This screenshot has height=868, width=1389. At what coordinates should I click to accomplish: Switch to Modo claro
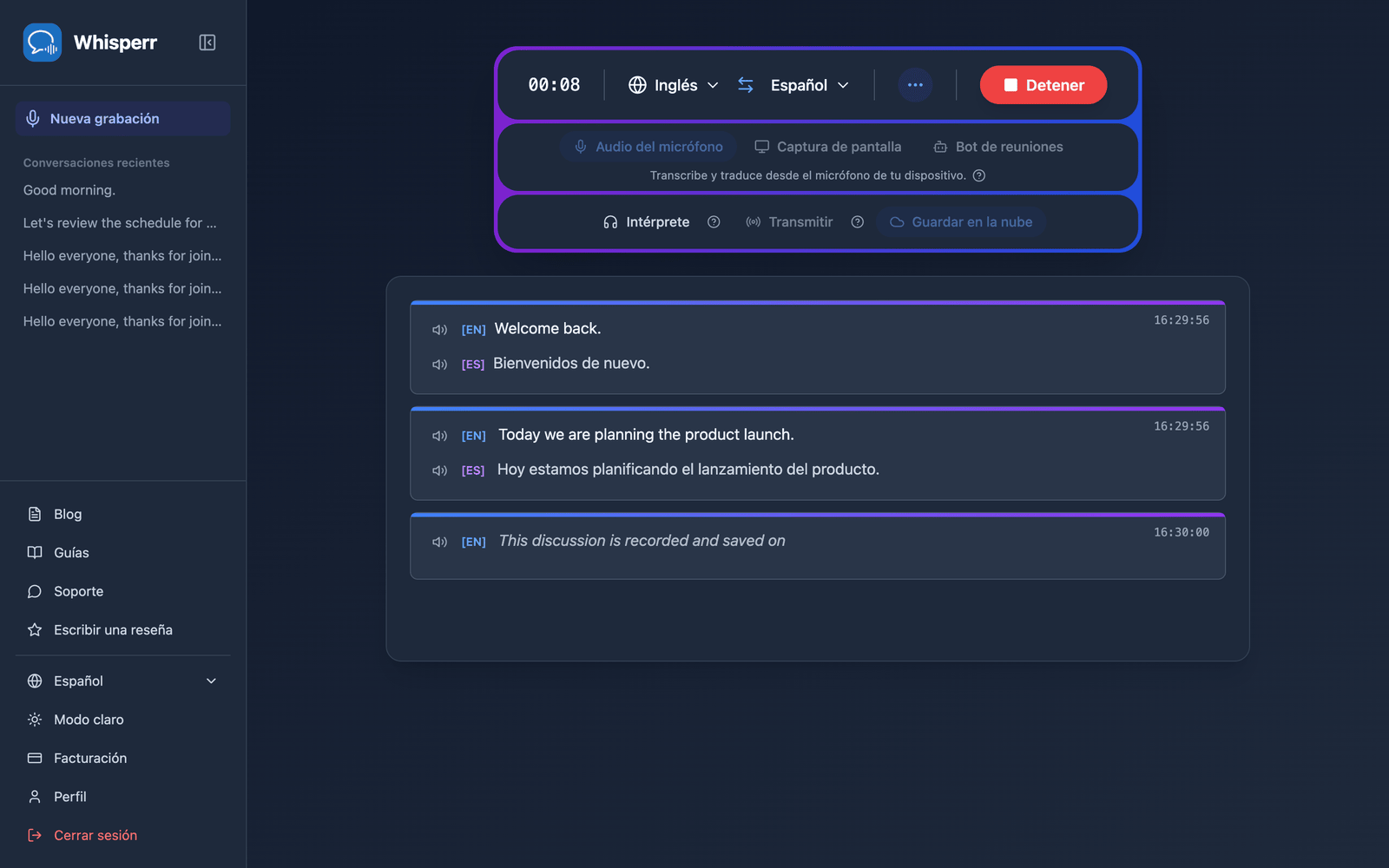pos(89,720)
